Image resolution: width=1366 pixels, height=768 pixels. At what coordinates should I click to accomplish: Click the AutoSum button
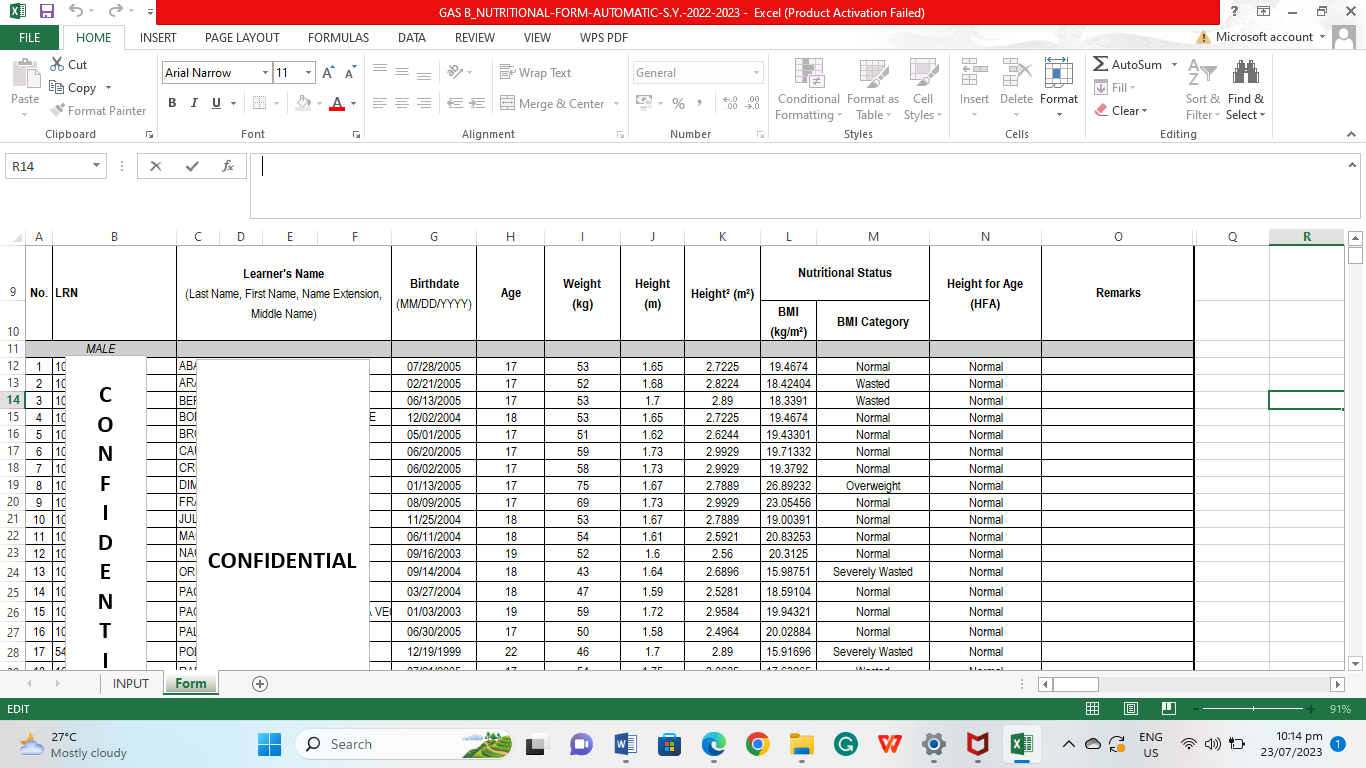pos(1128,64)
